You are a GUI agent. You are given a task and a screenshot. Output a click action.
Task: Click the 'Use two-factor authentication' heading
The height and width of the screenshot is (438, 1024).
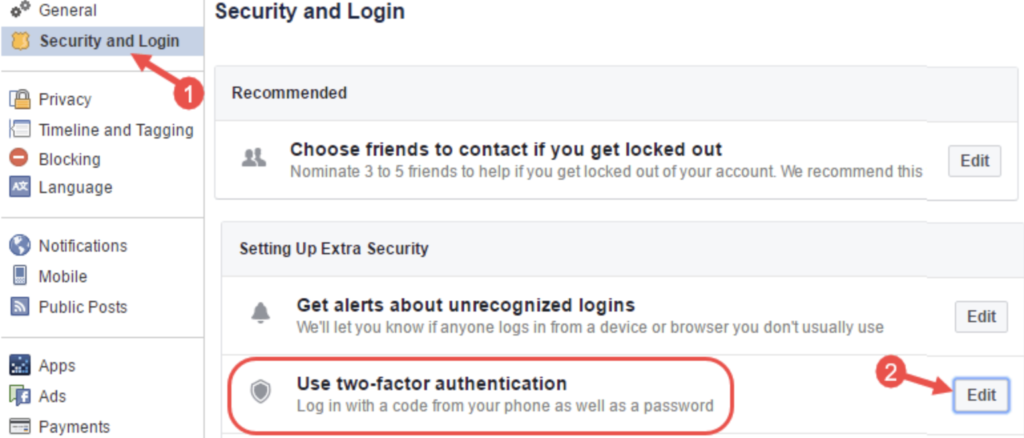[432, 383]
